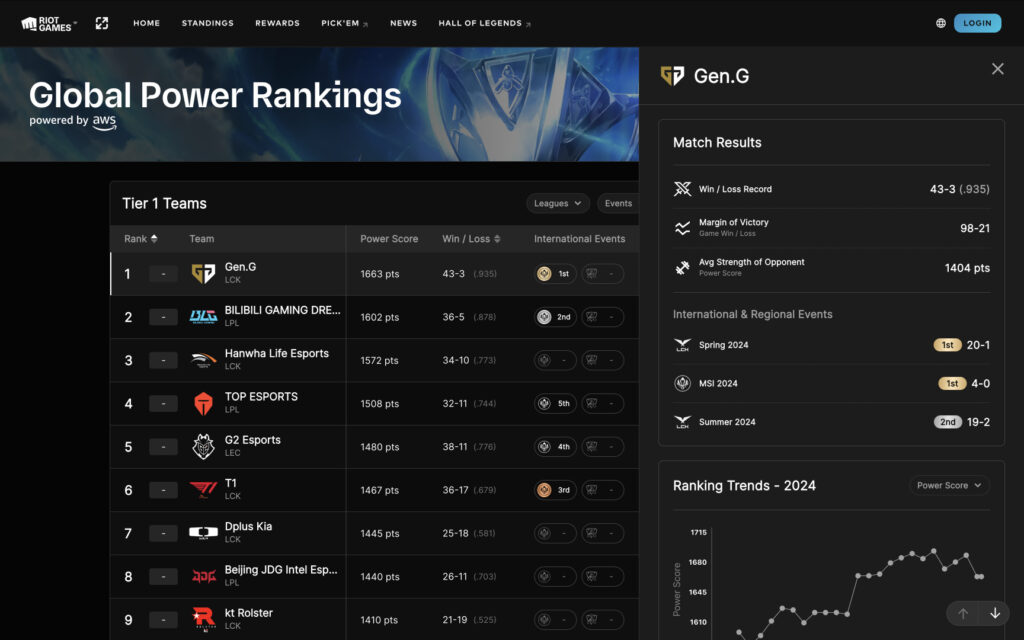The width and height of the screenshot is (1024, 640).
Task: Click the LCK icon next to Spring 2024
Action: 683,344
